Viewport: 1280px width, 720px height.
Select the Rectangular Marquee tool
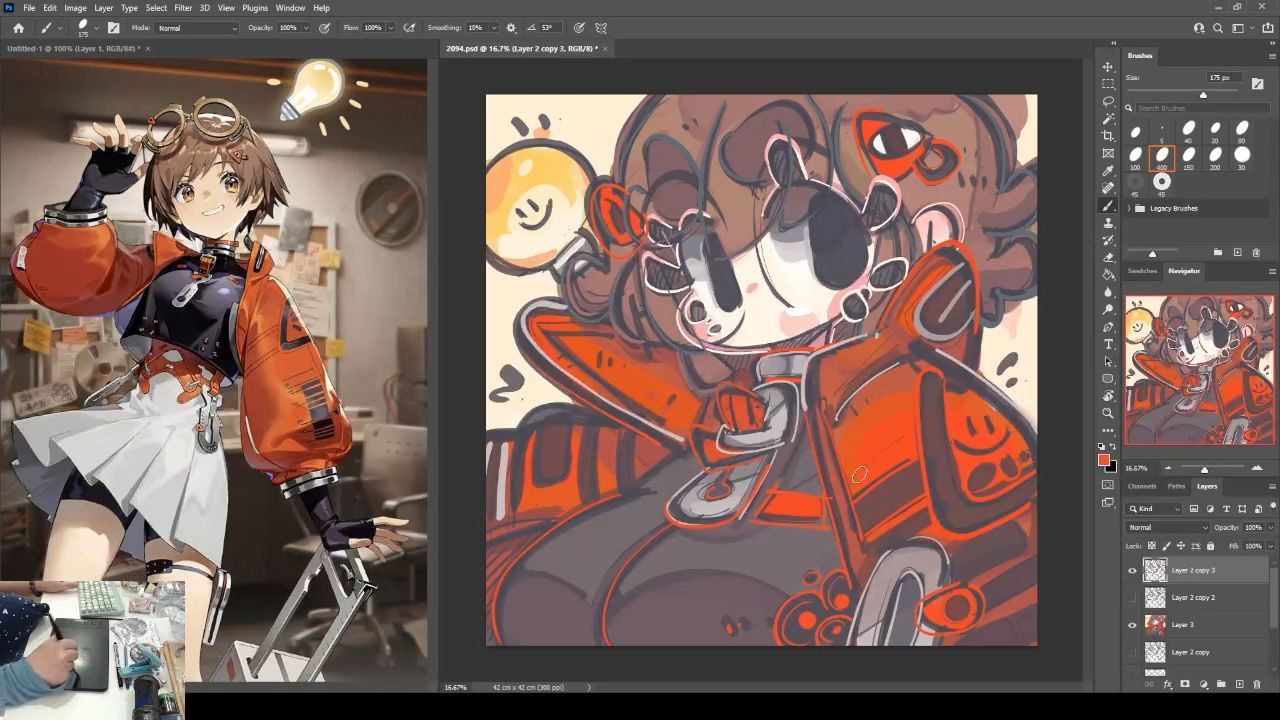click(x=1108, y=84)
